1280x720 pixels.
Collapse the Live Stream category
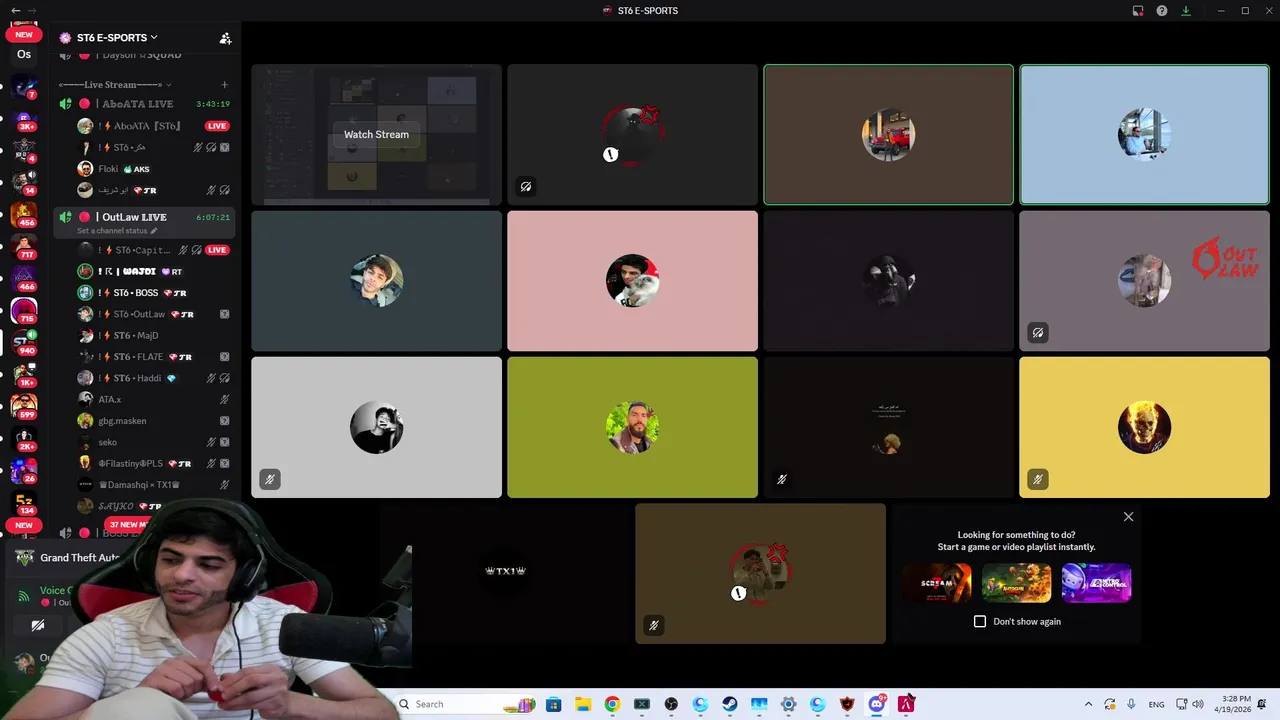(x=115, y=85)
